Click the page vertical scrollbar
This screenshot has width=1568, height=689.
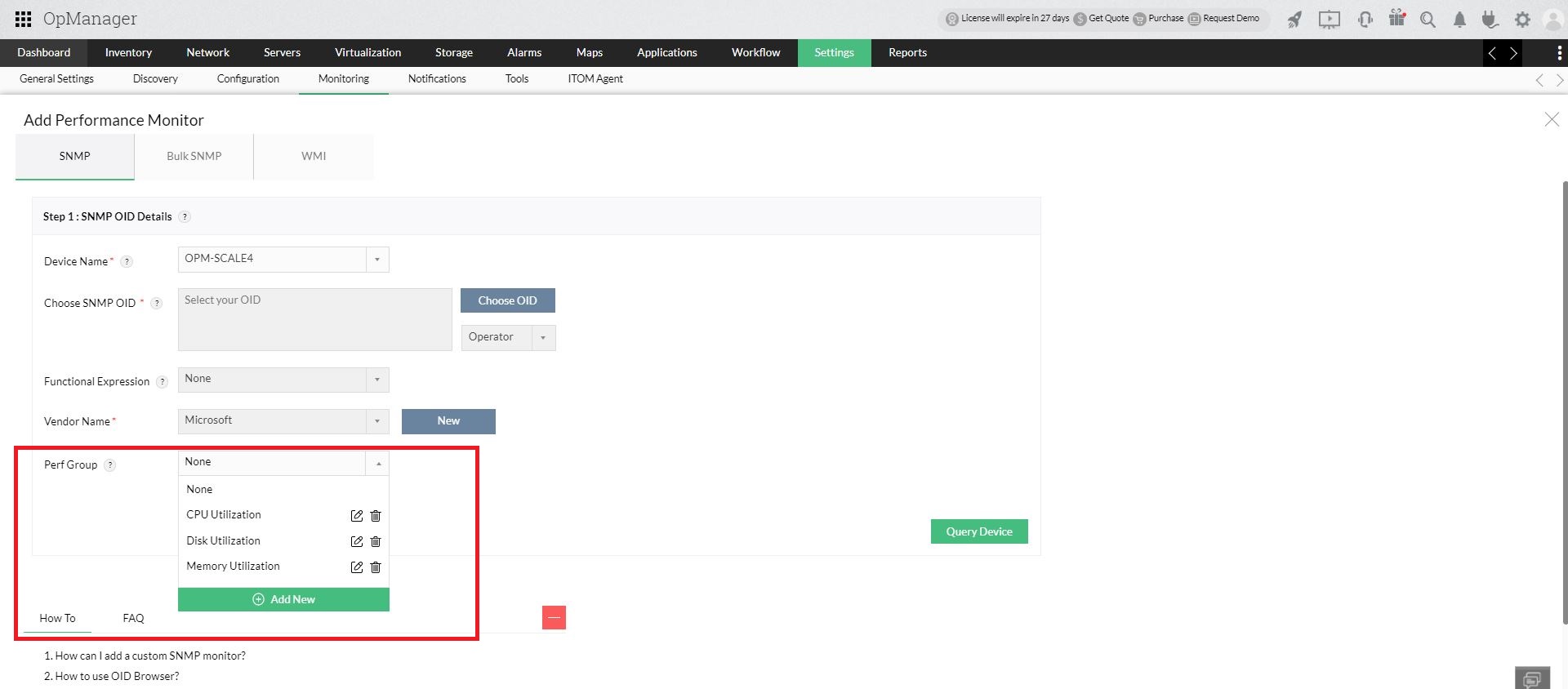[x=1565, y=403]
